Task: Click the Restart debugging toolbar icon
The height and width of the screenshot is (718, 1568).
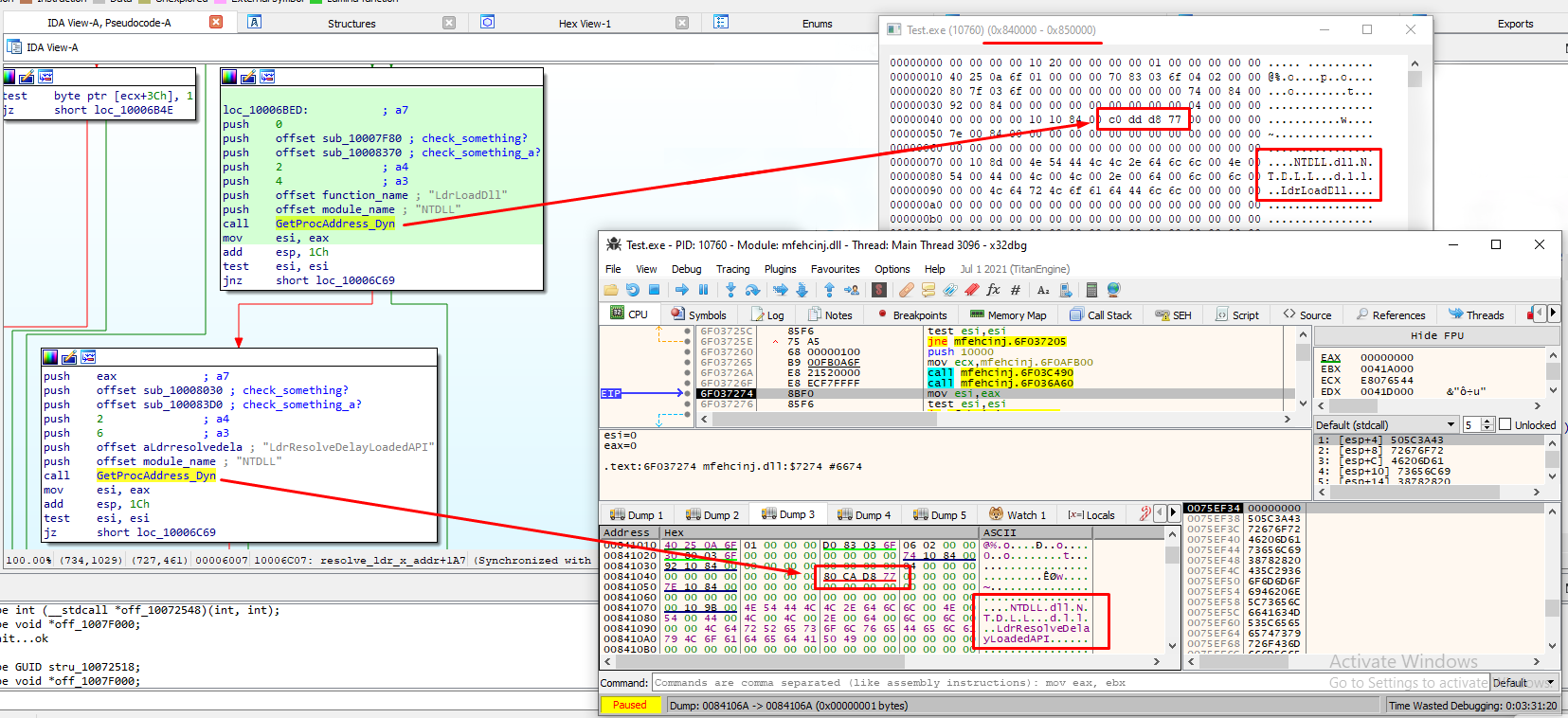Action: [x=632, y=290]
